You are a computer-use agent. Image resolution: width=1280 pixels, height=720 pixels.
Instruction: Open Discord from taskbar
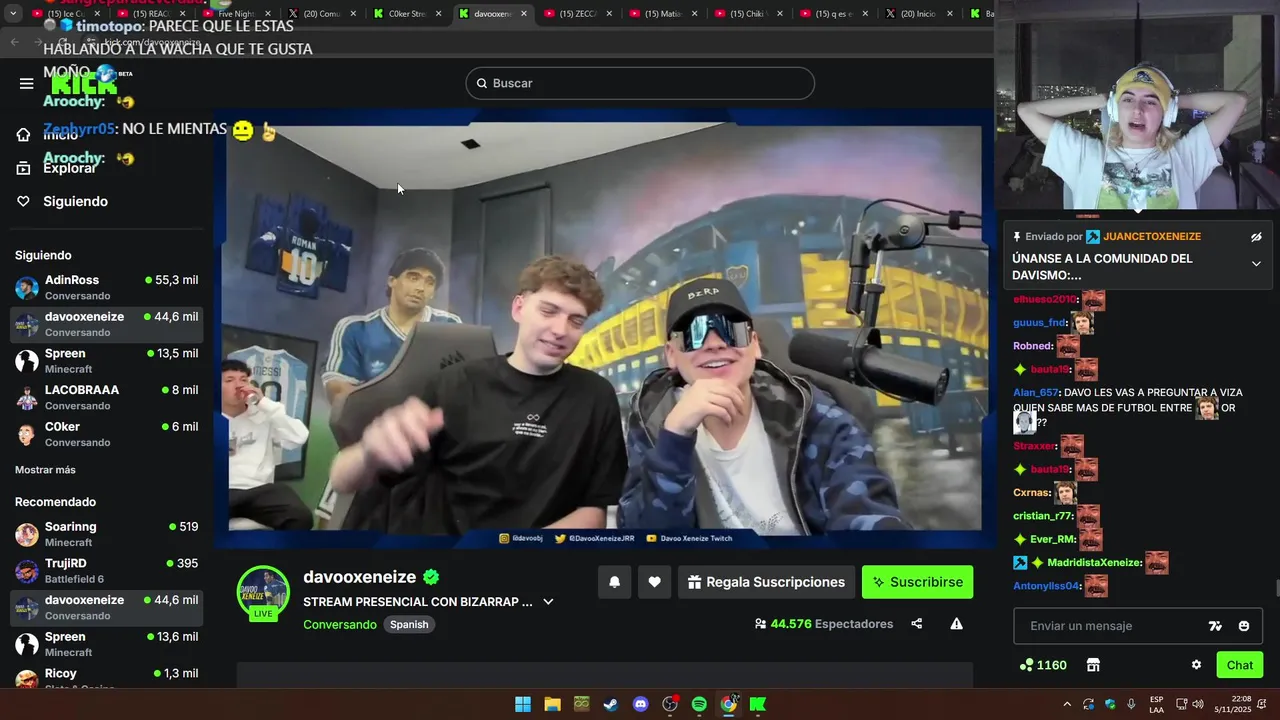(x=641, y=704)
